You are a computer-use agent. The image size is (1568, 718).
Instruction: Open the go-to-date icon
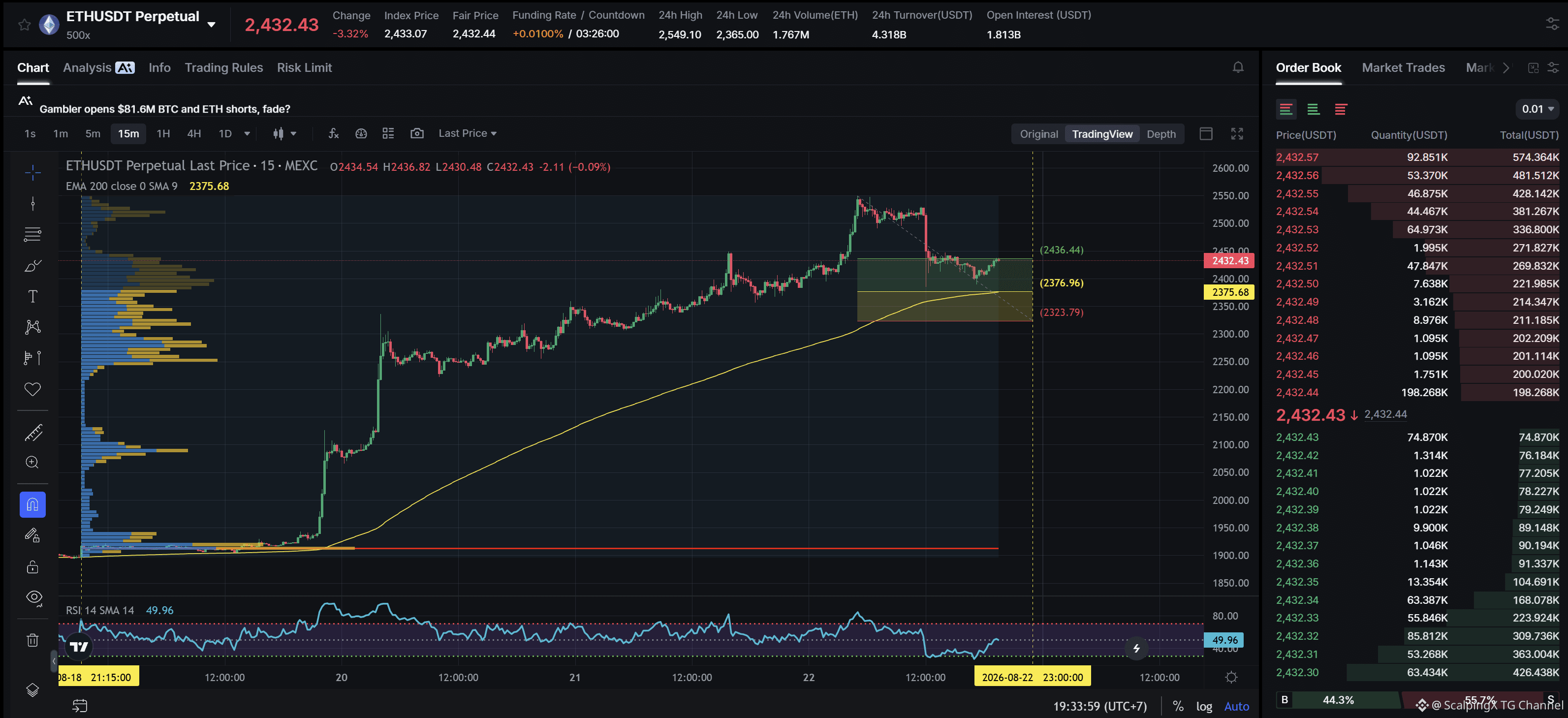coord(80,706)
